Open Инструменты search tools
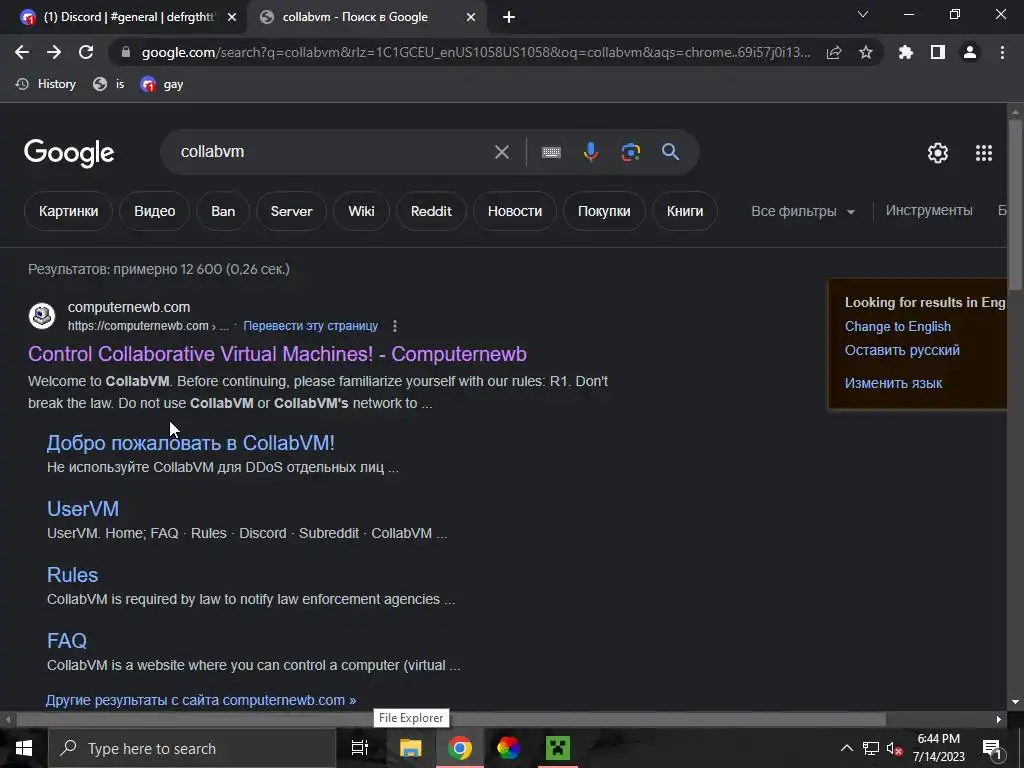The height and width of the screenshot is (768, 1024). tap(929, 210)
